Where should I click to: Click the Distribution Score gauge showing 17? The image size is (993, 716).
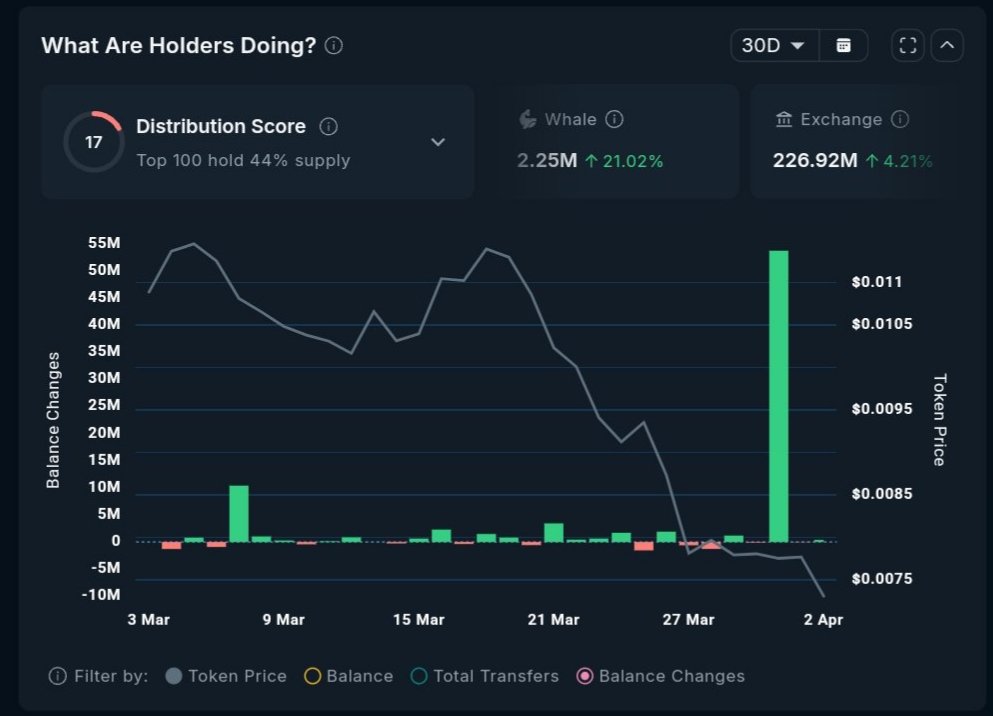pos(94,142)
